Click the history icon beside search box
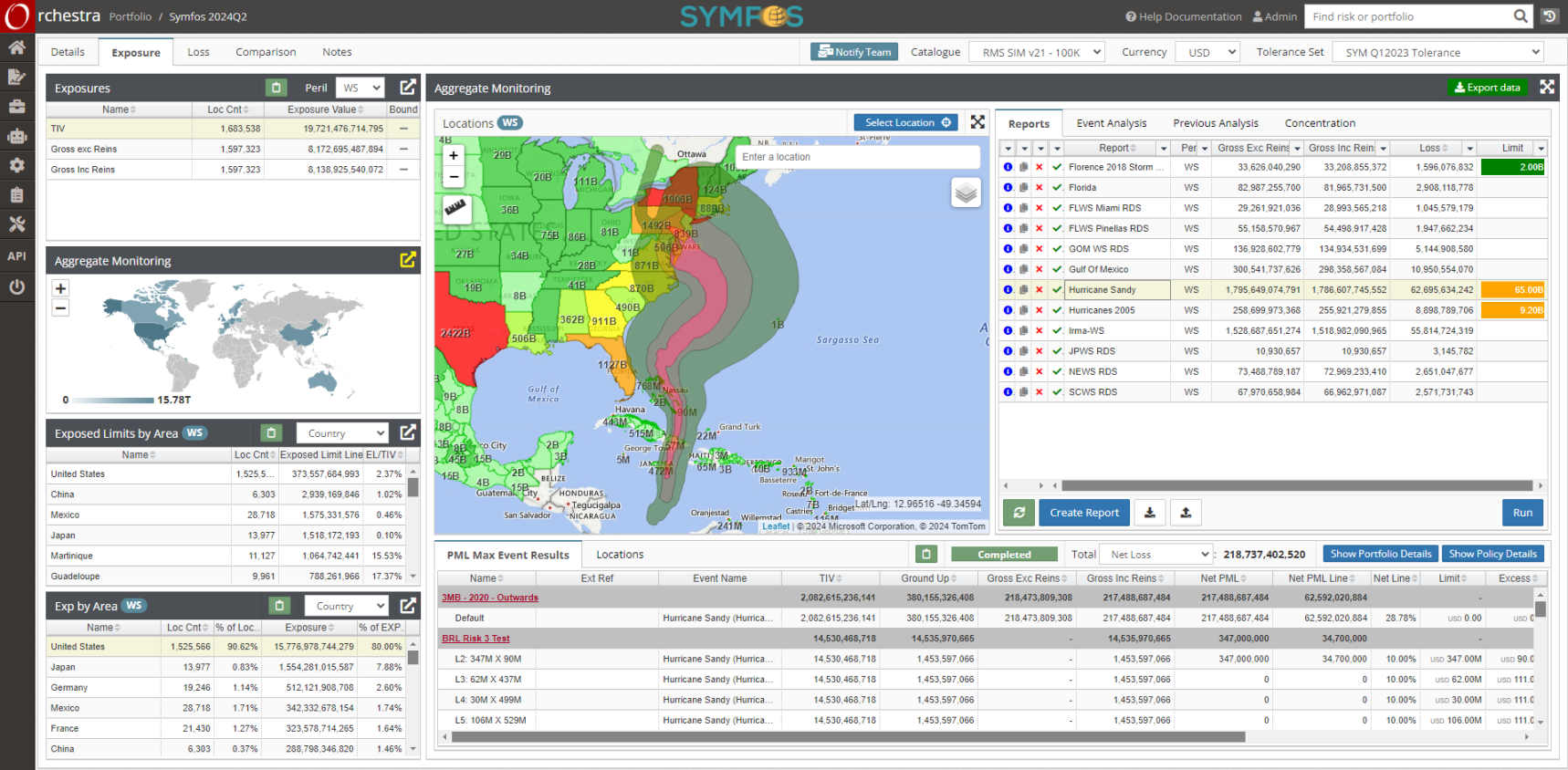This screenshot has width=1568, height=770. [x=1549, y=16]
